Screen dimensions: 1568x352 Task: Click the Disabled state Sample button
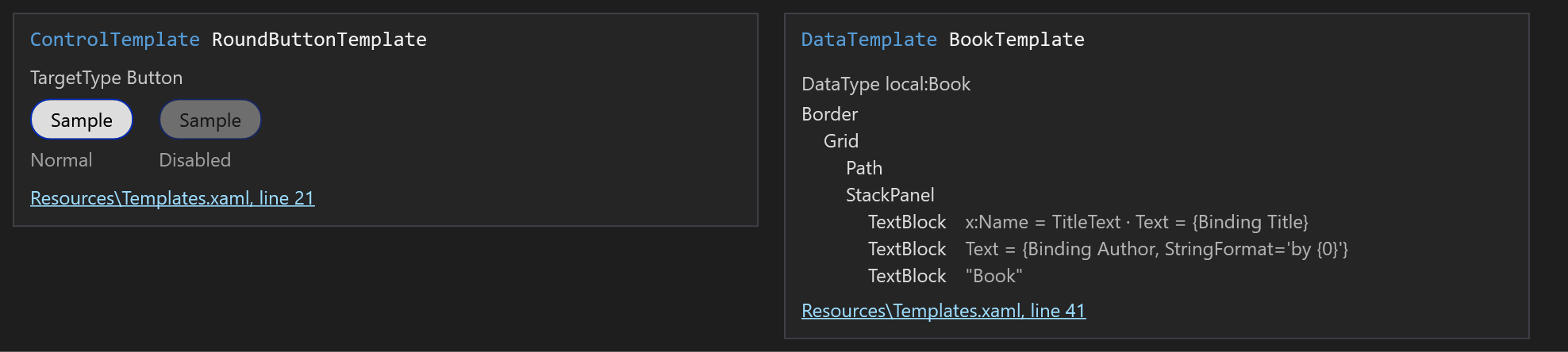click(210, 120)
